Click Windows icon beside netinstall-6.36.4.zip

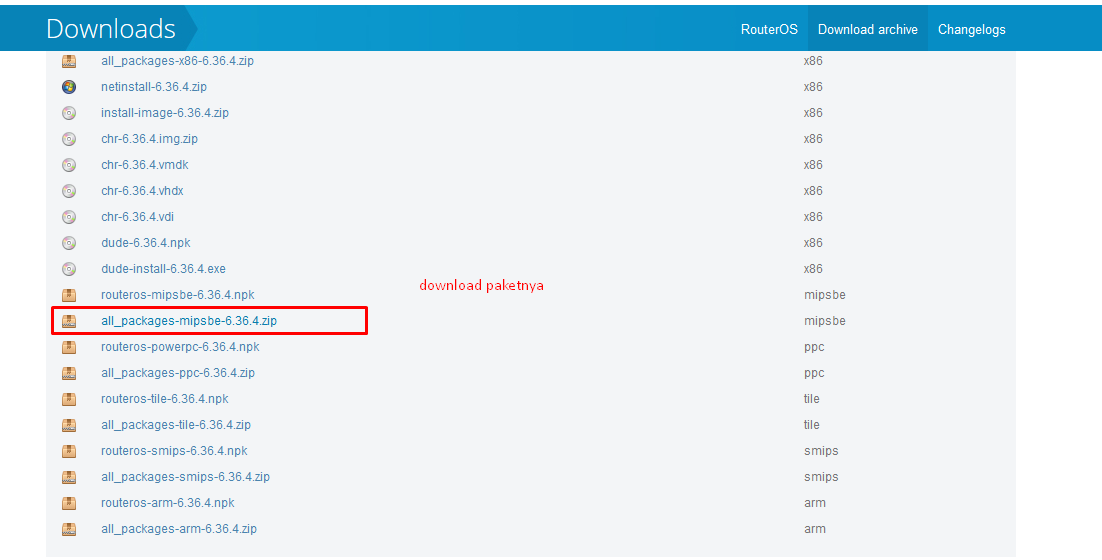click(69, 87)
